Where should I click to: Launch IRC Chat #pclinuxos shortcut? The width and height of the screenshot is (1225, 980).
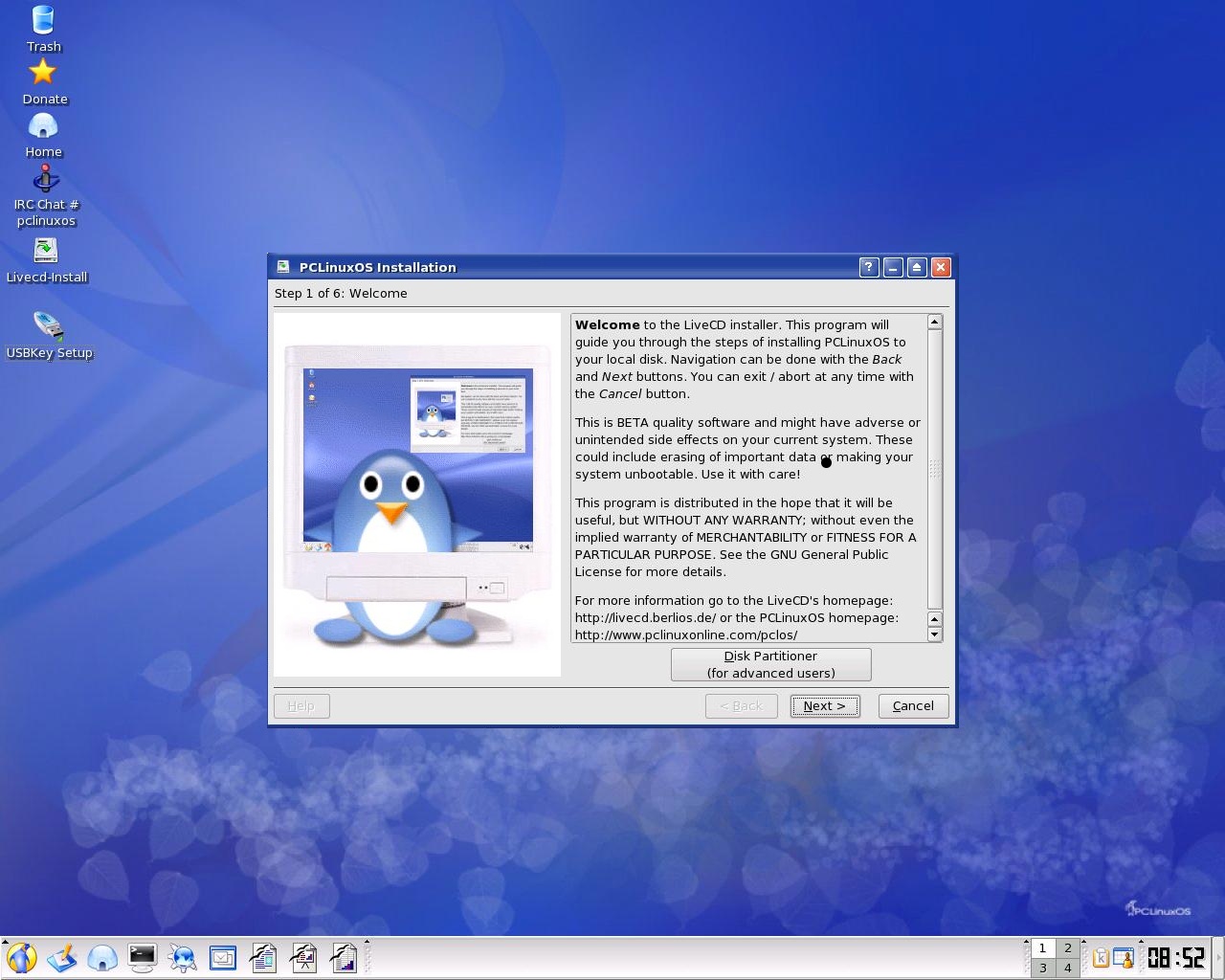[46, 195]
